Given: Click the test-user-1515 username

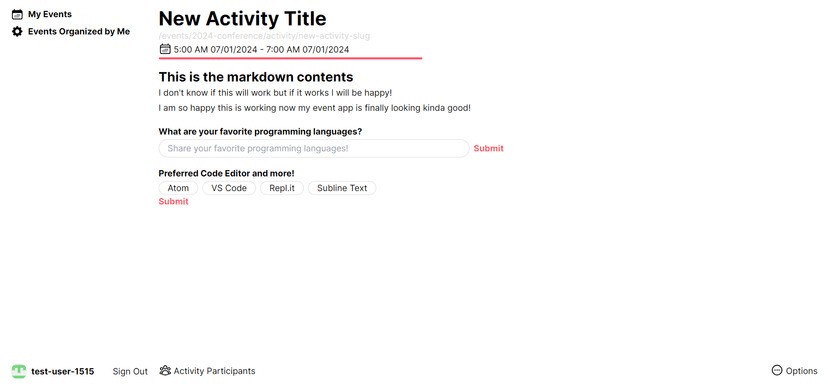Looking at the screenshot, I should [63, 371].
